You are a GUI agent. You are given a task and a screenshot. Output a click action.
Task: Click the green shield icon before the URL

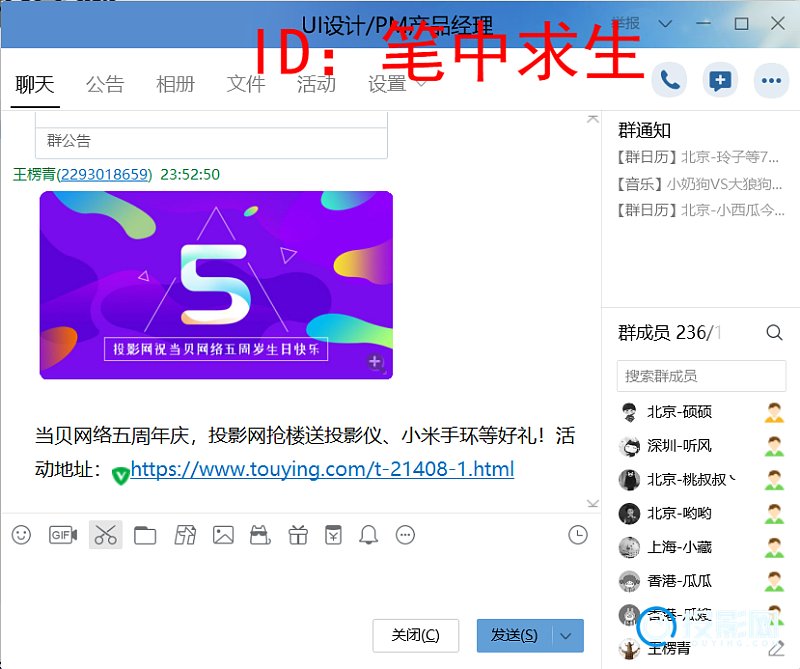(120, 475)
